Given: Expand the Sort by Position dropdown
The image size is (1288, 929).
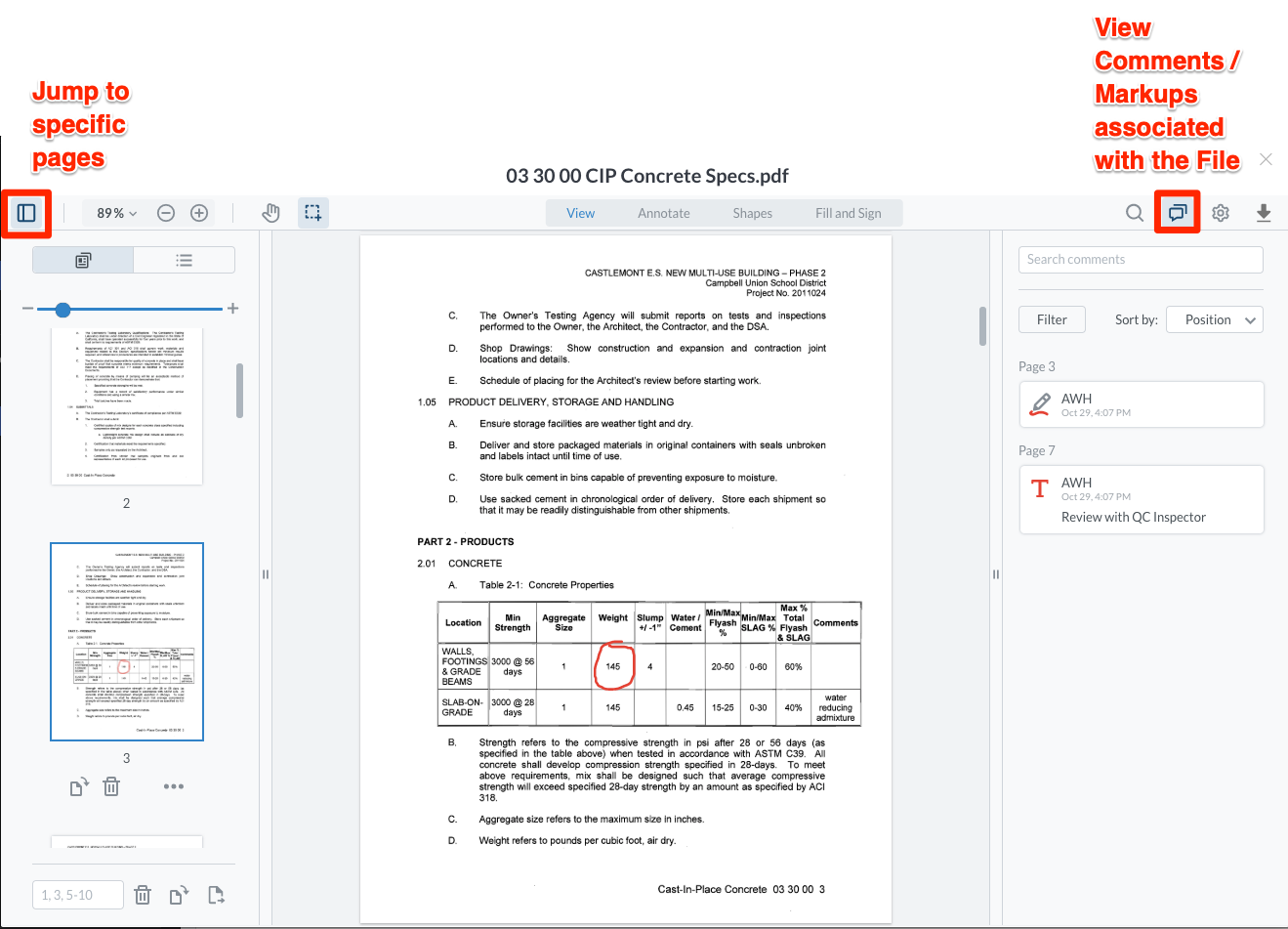Looking at the screenshot, I should (x=1215, y=319).
